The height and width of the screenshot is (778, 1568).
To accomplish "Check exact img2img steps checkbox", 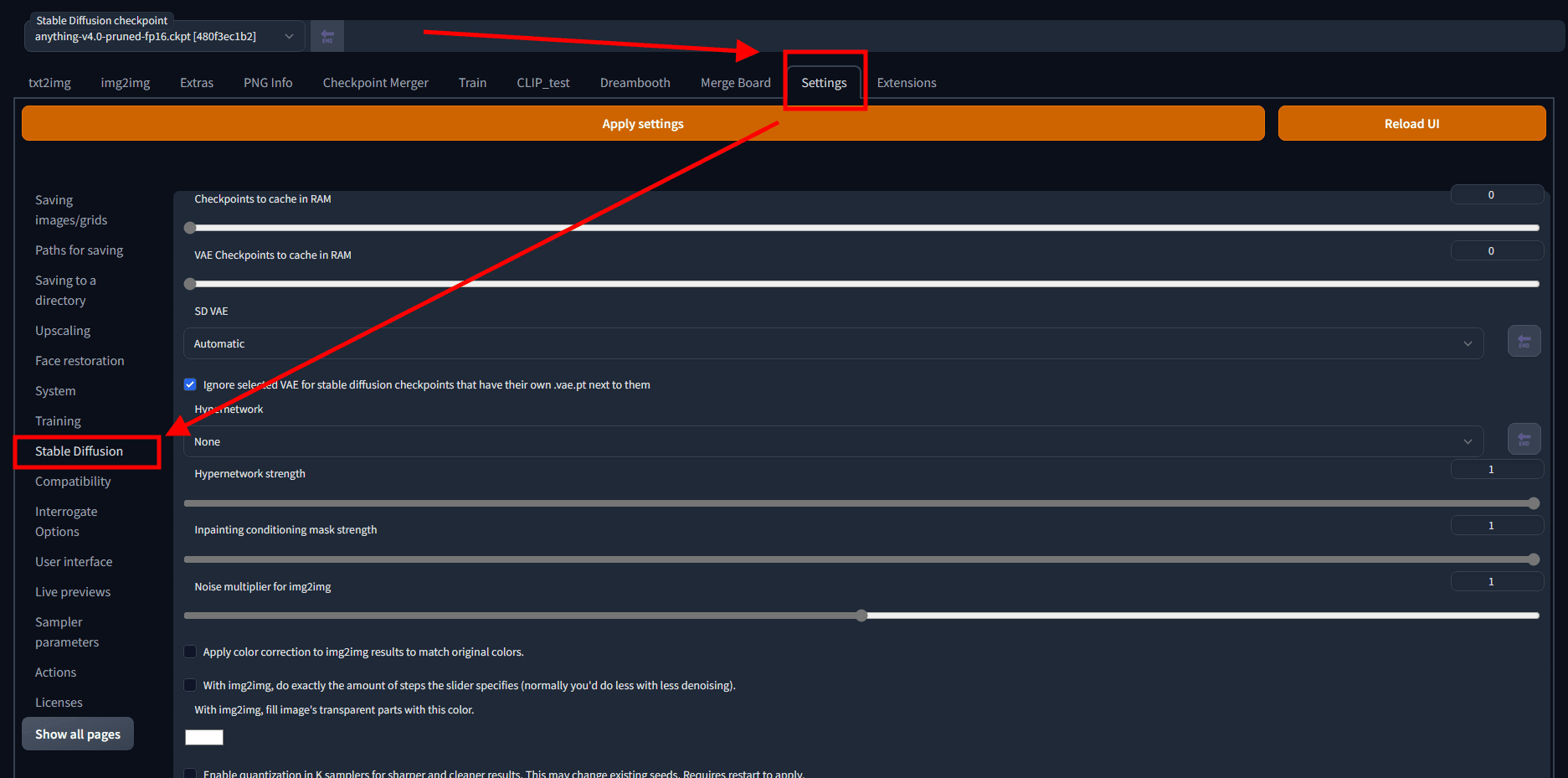I will pos(190,685).
